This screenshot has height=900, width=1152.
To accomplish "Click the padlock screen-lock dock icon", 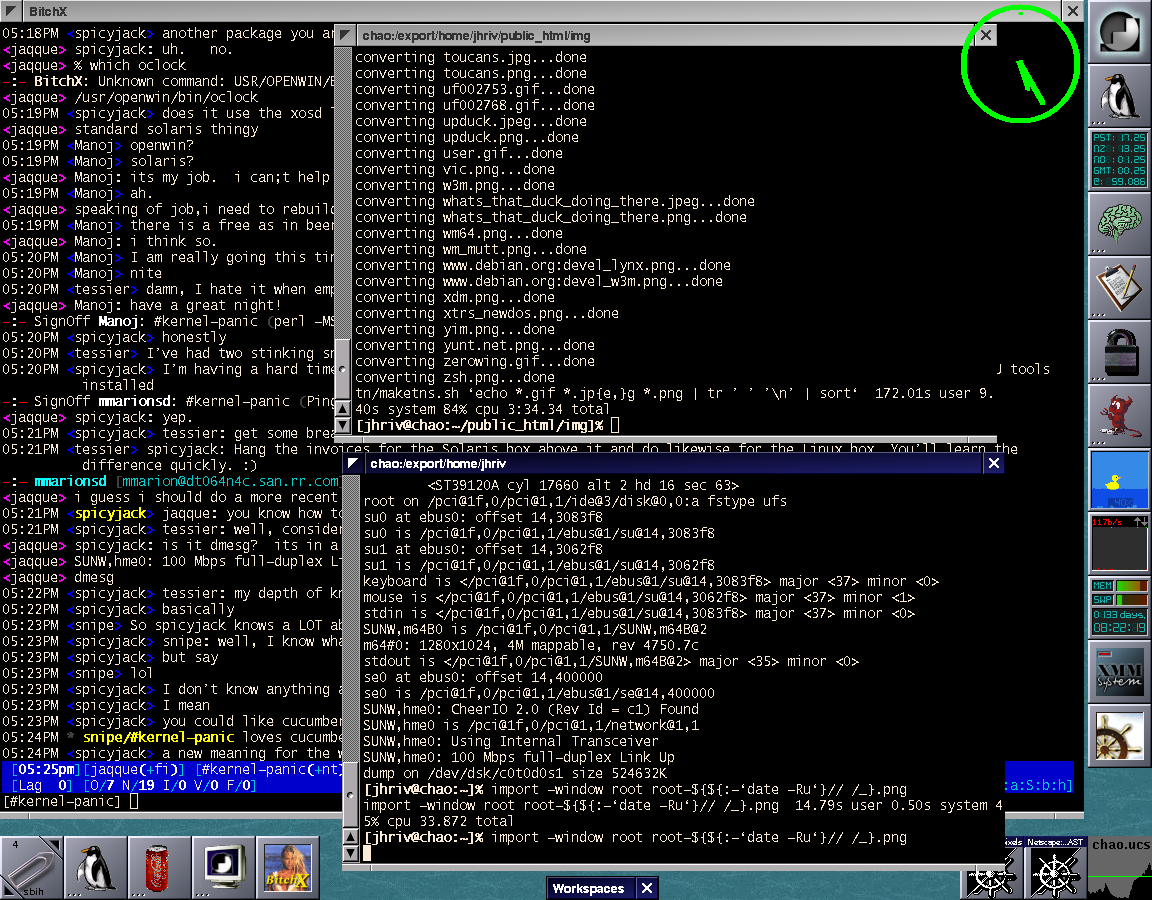I will tap(1119, 351).
